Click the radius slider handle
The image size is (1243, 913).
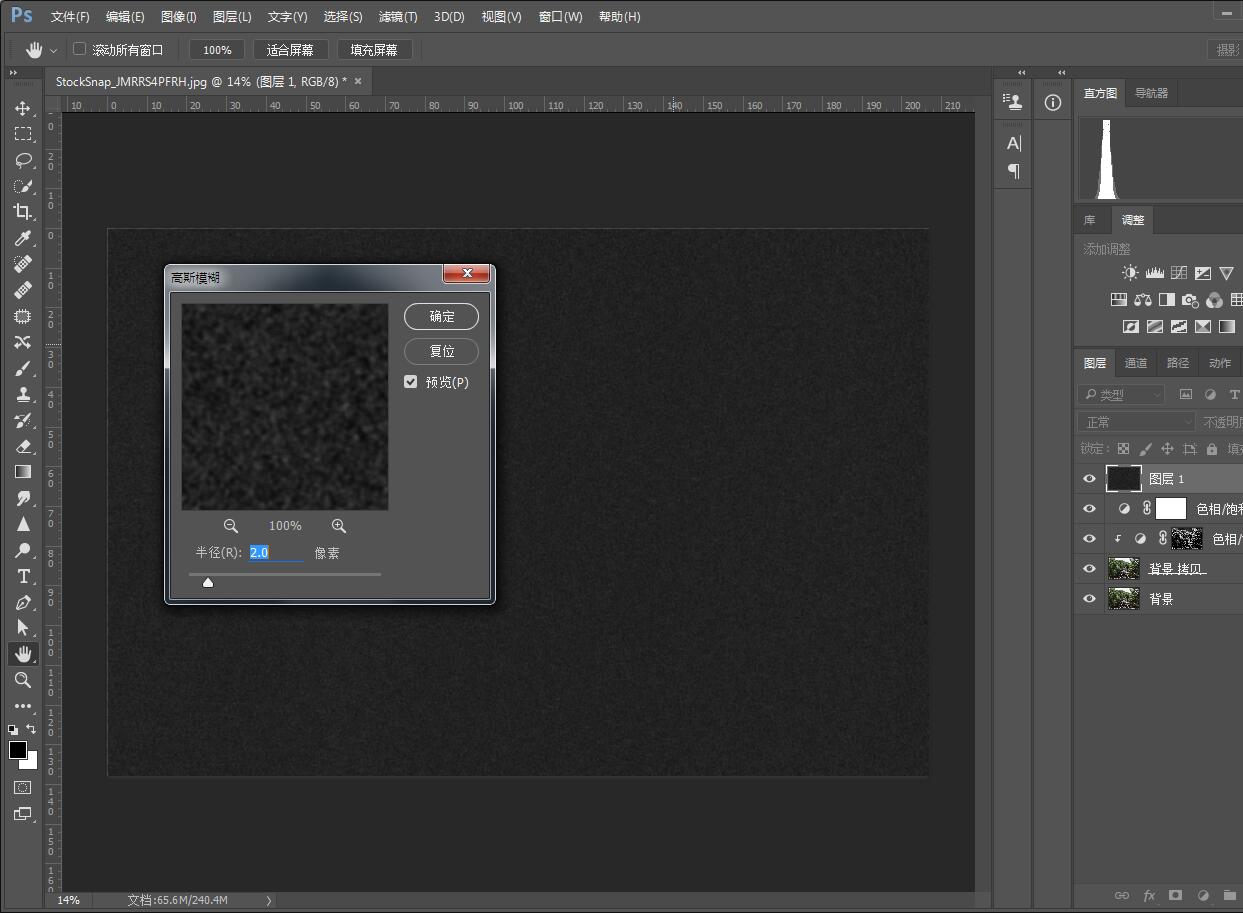click(208, 582)
